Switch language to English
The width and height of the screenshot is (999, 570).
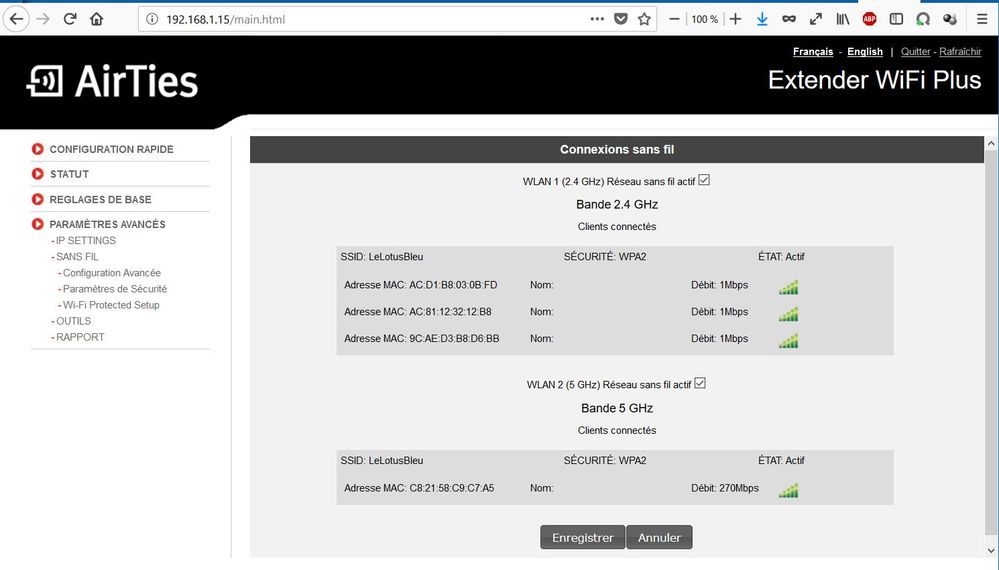(x=865, y=52)
